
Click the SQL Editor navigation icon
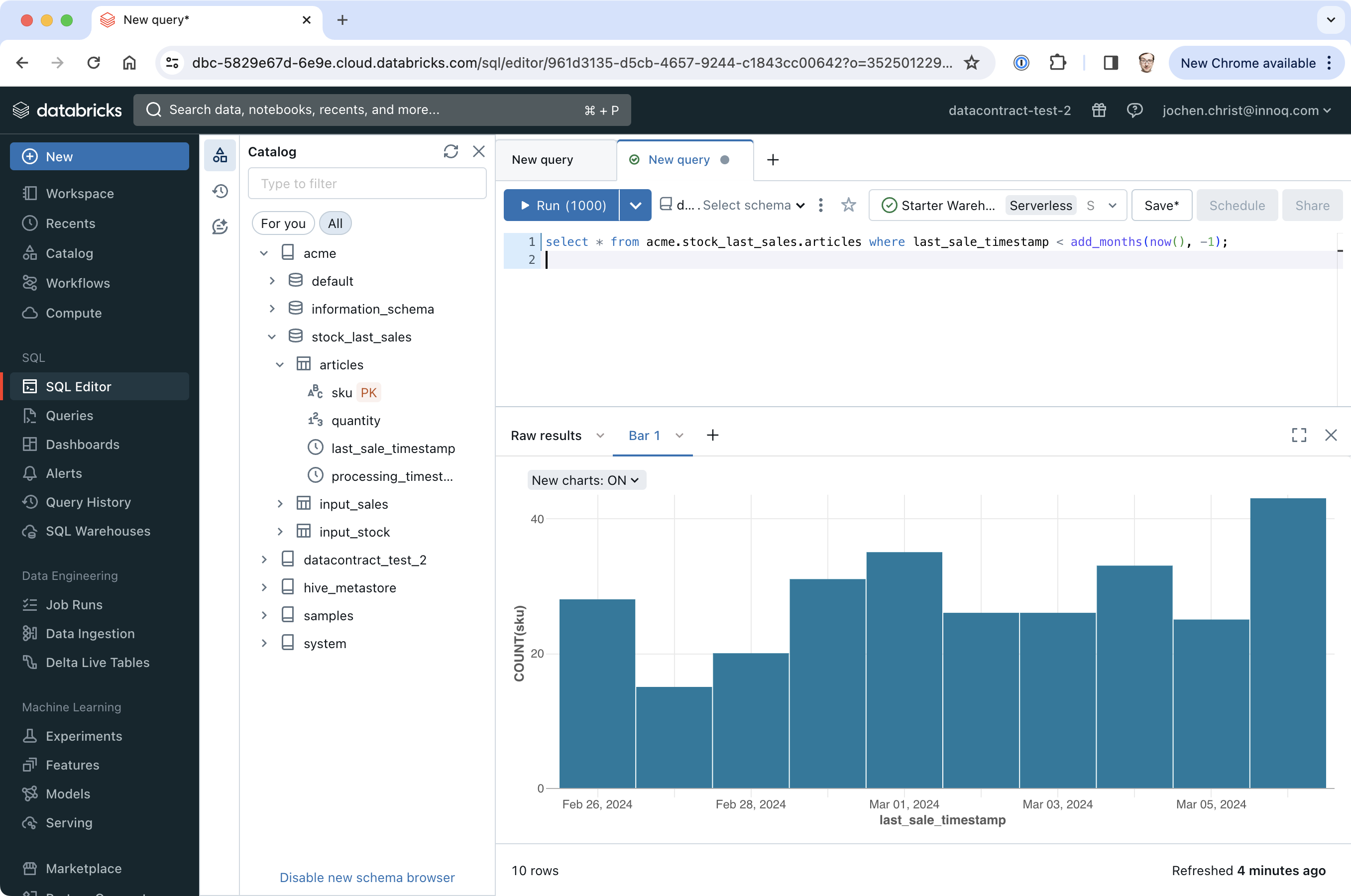click(x=29, y=386)
